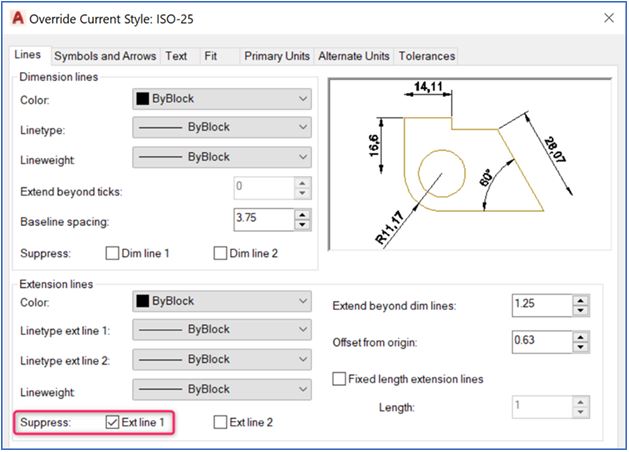This screenshot has width=629, height=452.
Task: Switch to the Tolerances tab
Action: [427, 56]
